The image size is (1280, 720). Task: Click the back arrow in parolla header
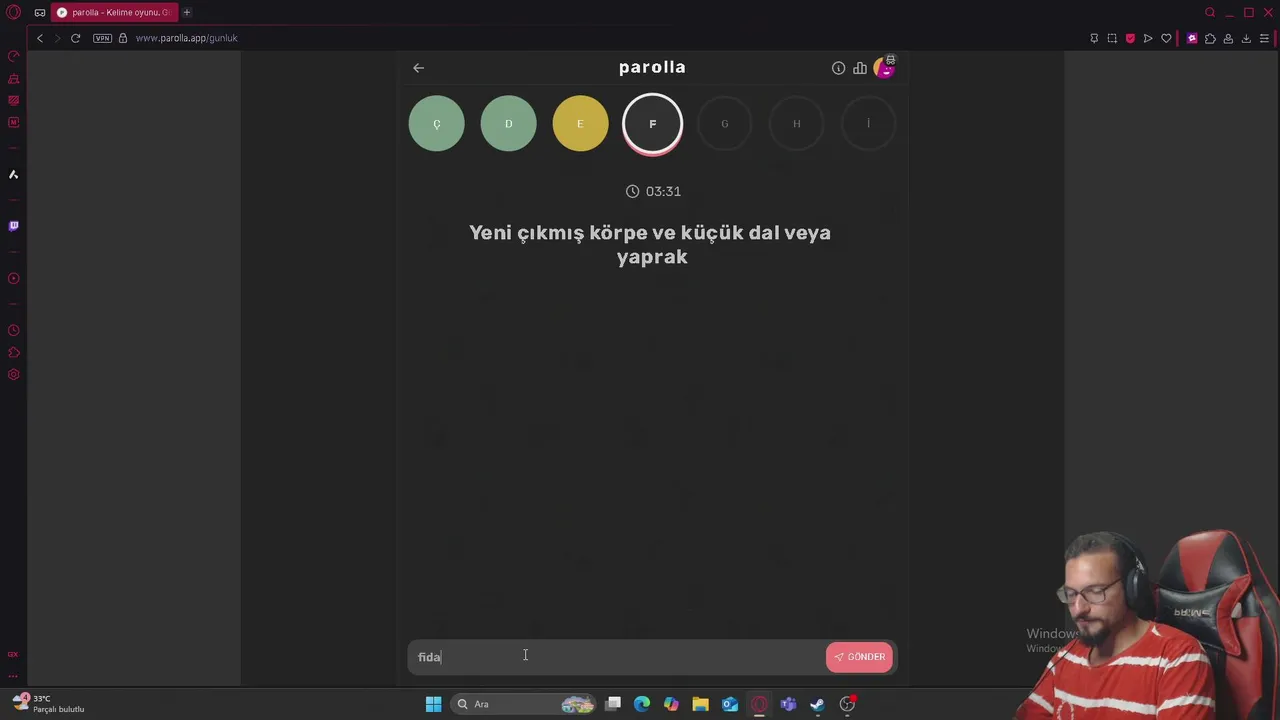coord(418,68)
